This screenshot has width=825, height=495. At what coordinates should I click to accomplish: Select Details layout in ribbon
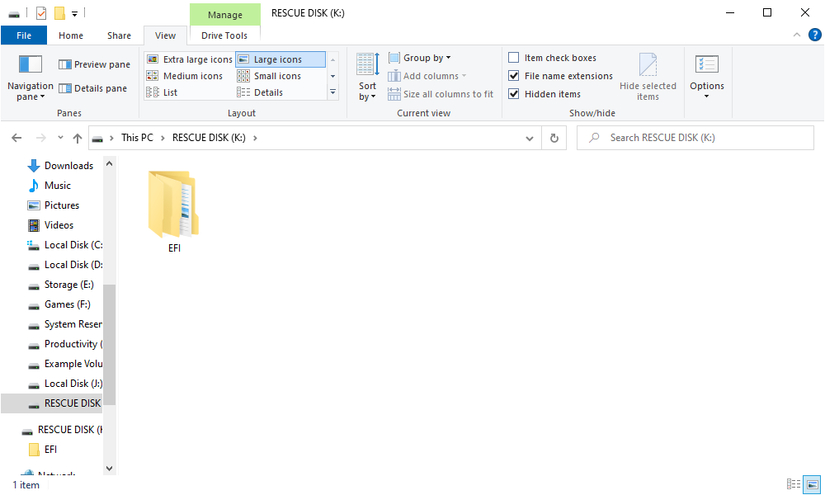point(260,93)
